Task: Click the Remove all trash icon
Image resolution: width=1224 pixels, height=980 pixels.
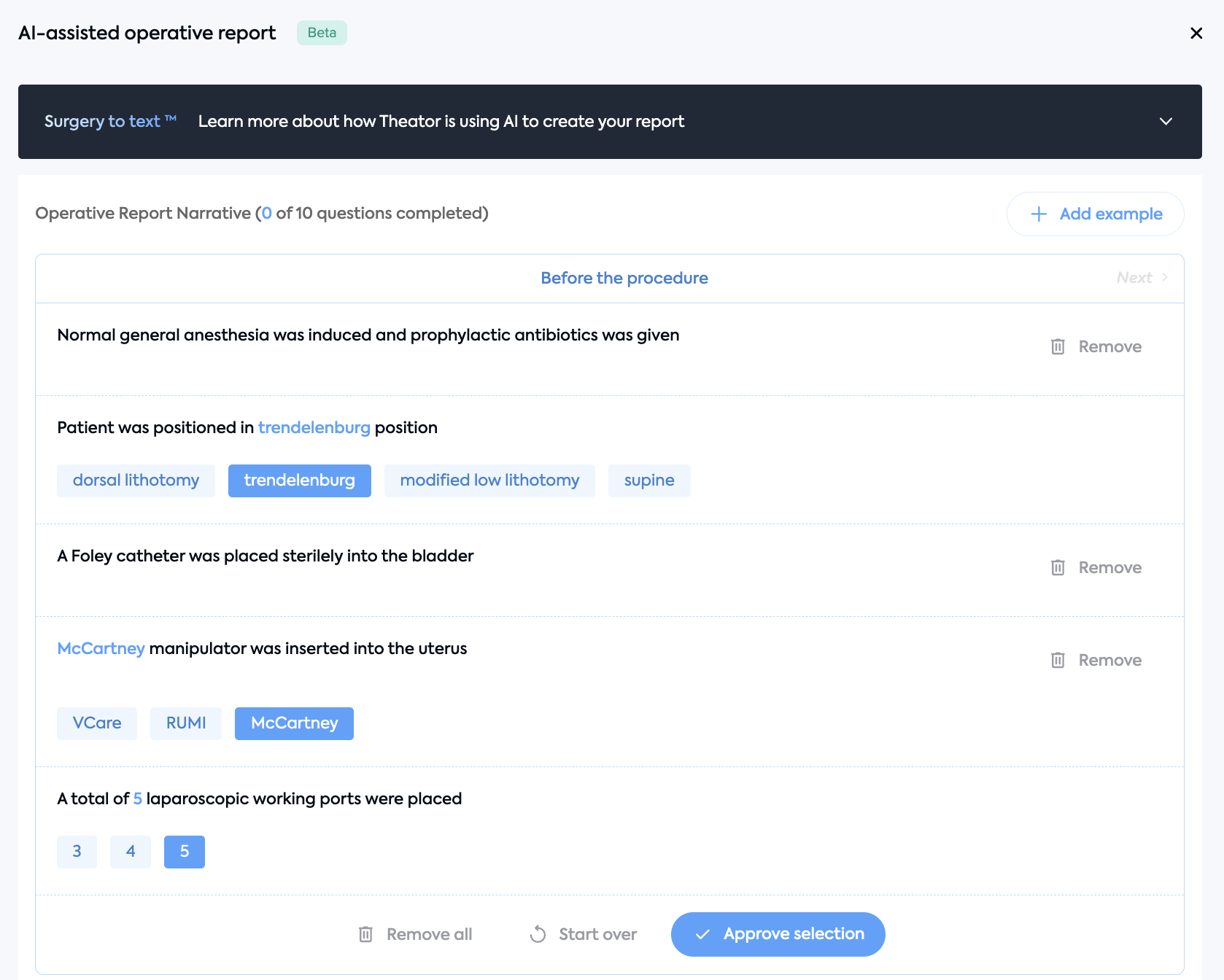Action: 365,934
